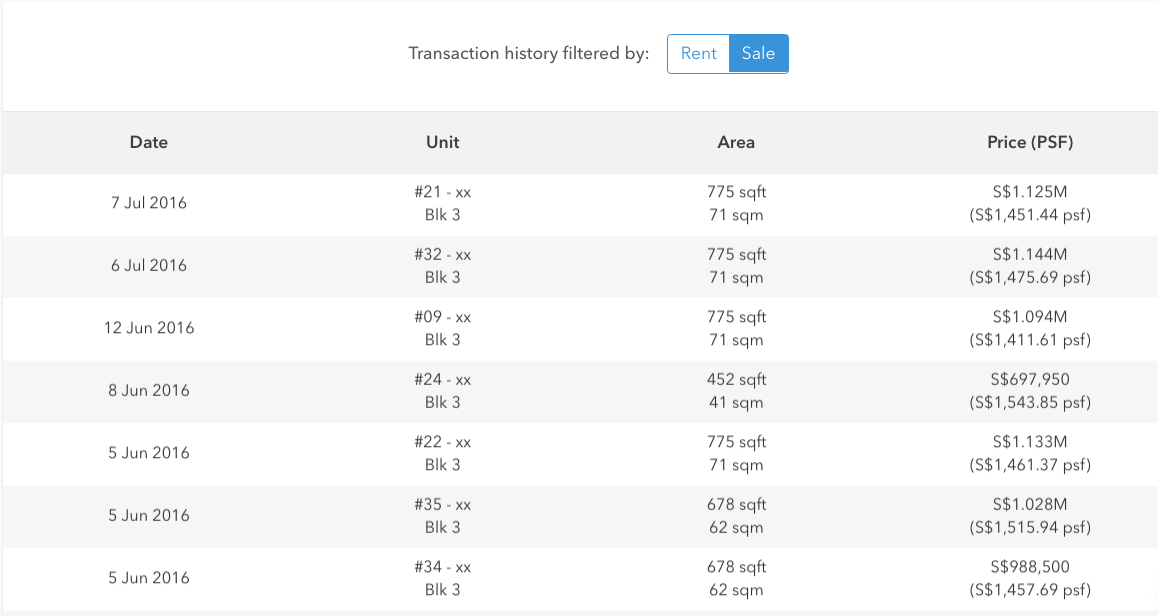Open the unit #35 - xx record
Screen dimensions: 1158x616
pyautogui.click(x=442, y=515)
